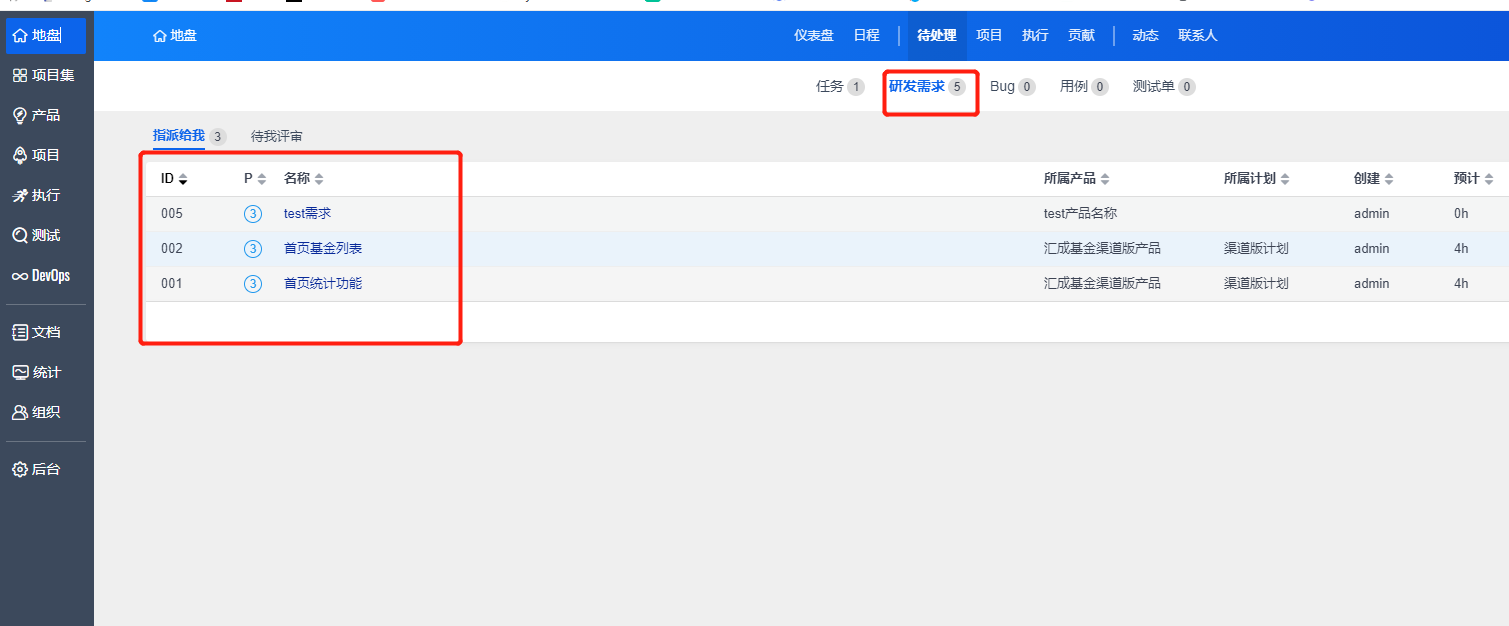The height and width of the screenshot is (626, 1509).
Task: Click ID 002 in the table
Action: [x=172, y=249]
